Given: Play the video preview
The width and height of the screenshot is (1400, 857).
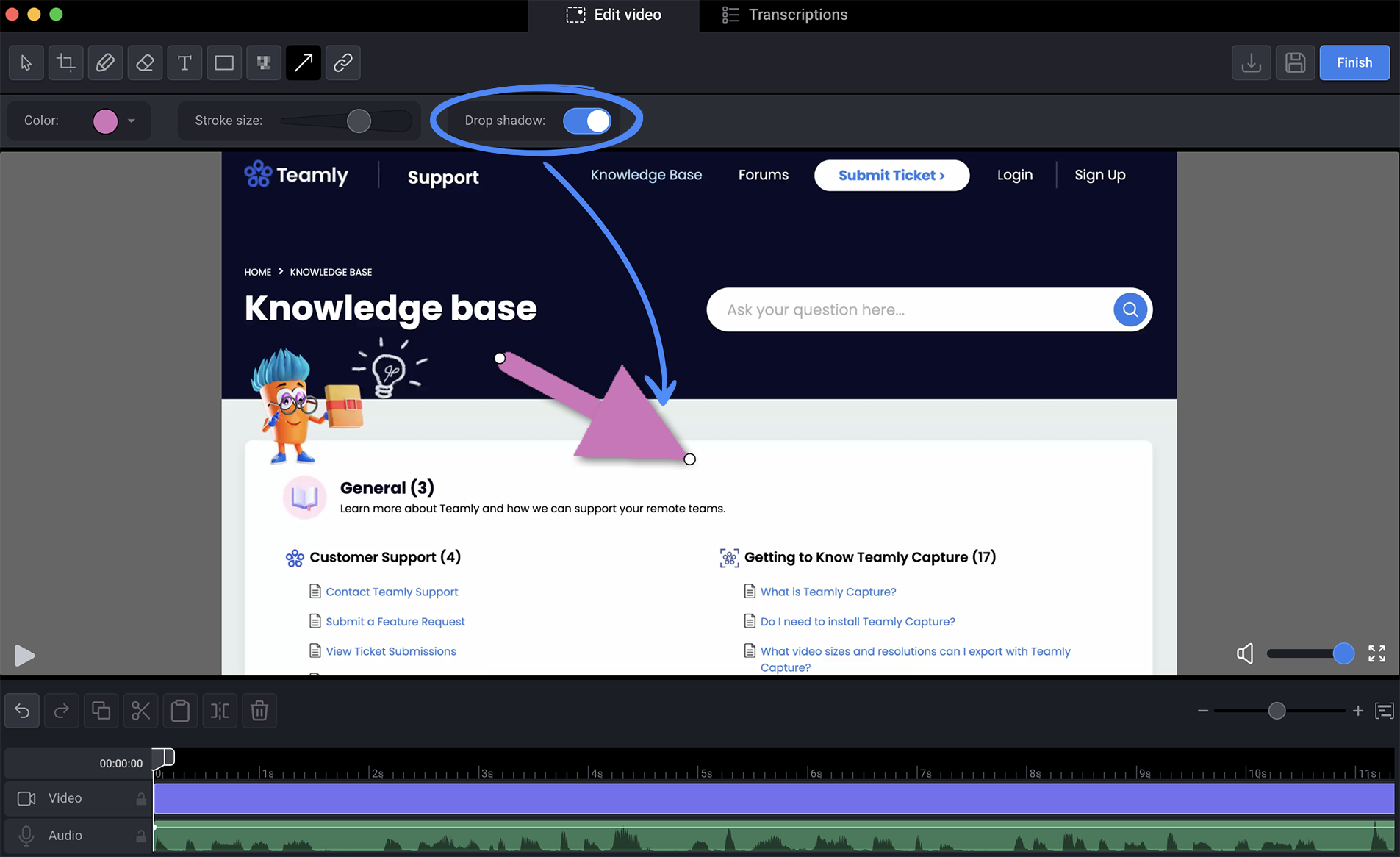Looking at the screenshot, I should (x=24, y=655).
